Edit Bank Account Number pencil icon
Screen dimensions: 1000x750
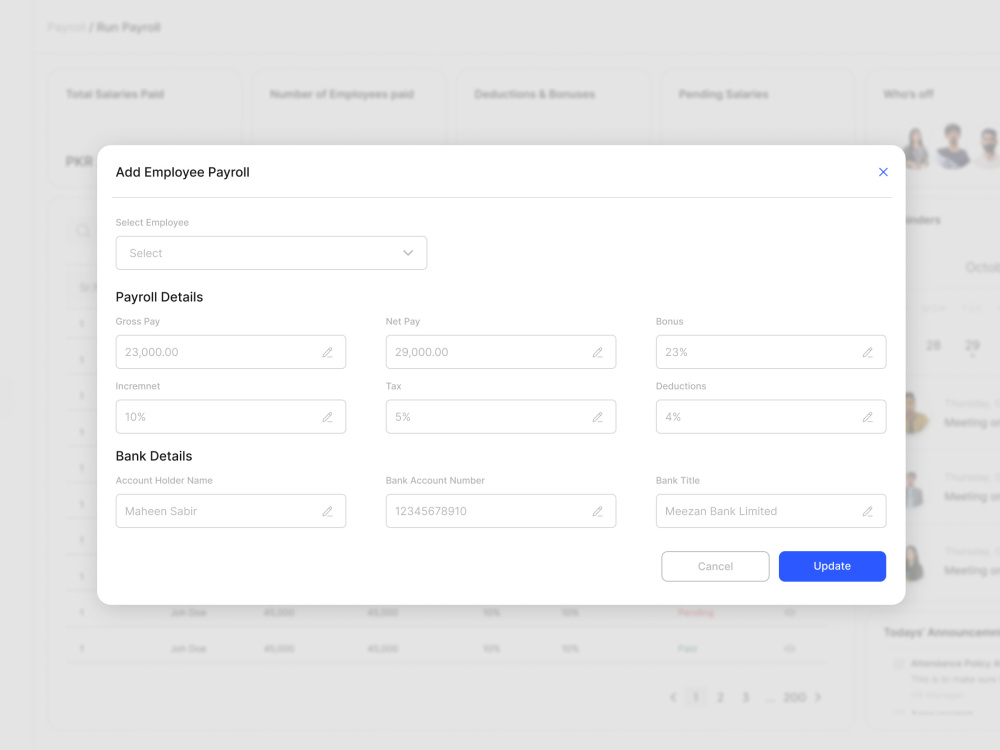(598, 511)
